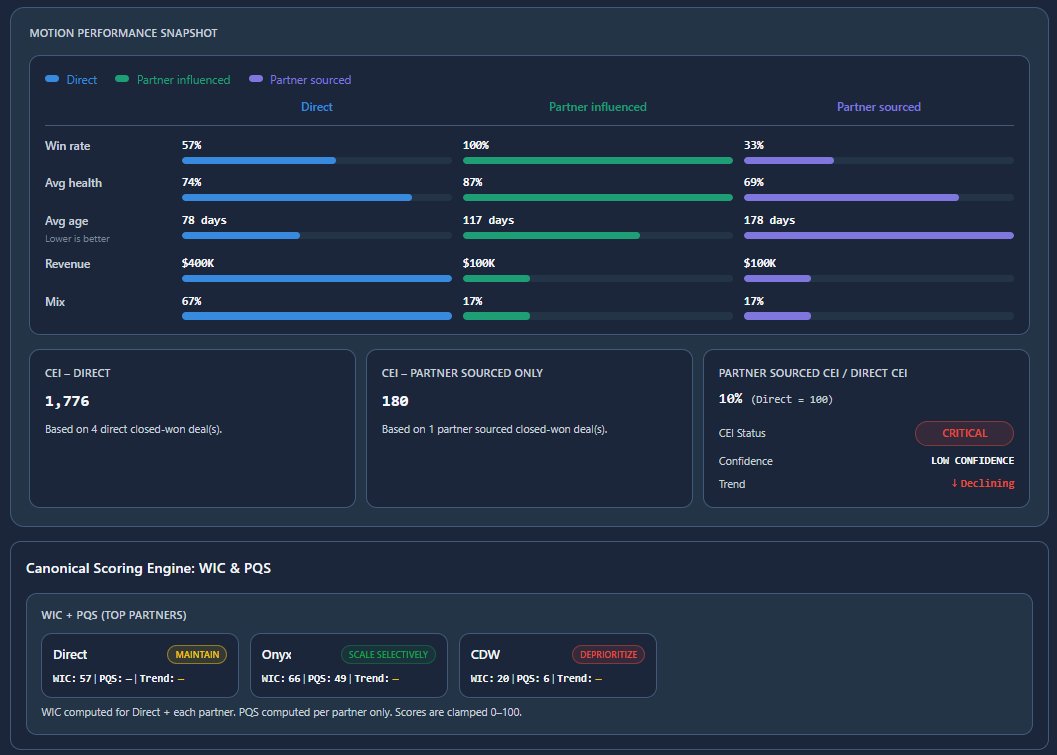Expand the CEI – DIRECT card
This screenshot has width=1057, height=755.
[193, 428]
